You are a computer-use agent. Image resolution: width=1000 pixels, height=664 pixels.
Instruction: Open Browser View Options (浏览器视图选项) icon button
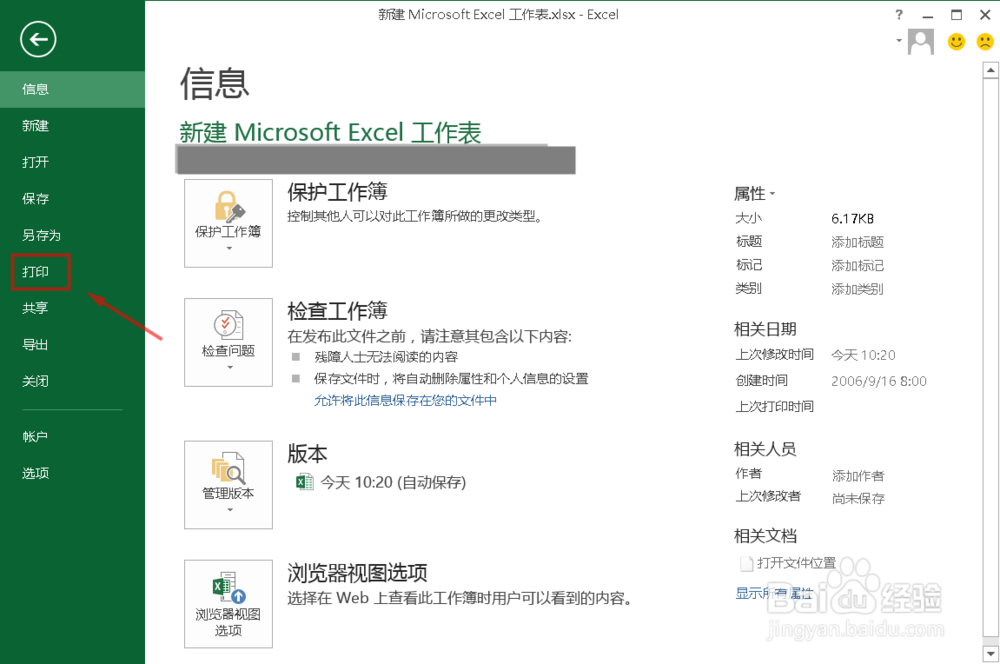point(228,604)
